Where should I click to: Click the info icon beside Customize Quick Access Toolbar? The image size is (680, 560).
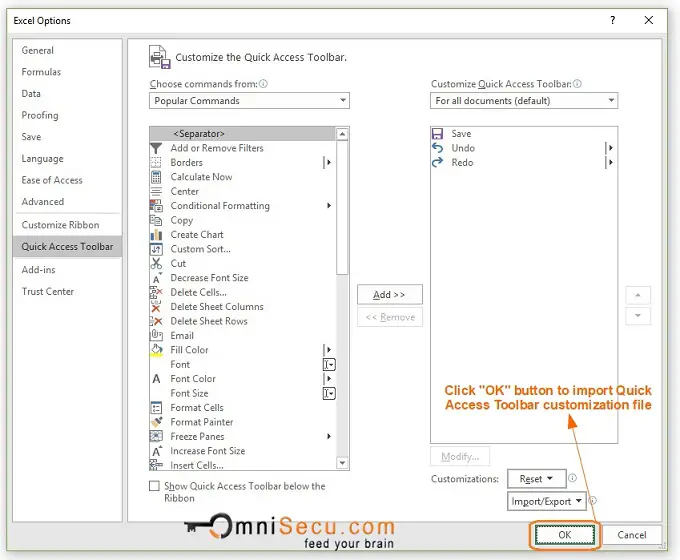pyautogui.click(x=577, y=84)
